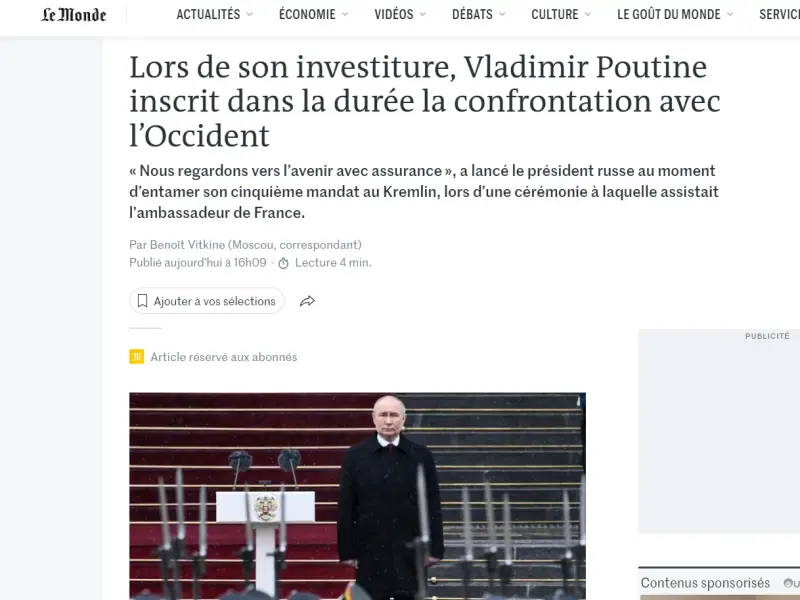Click Ajouter à vos sélections button
800x600 pixels.
[x=207, y=301]
